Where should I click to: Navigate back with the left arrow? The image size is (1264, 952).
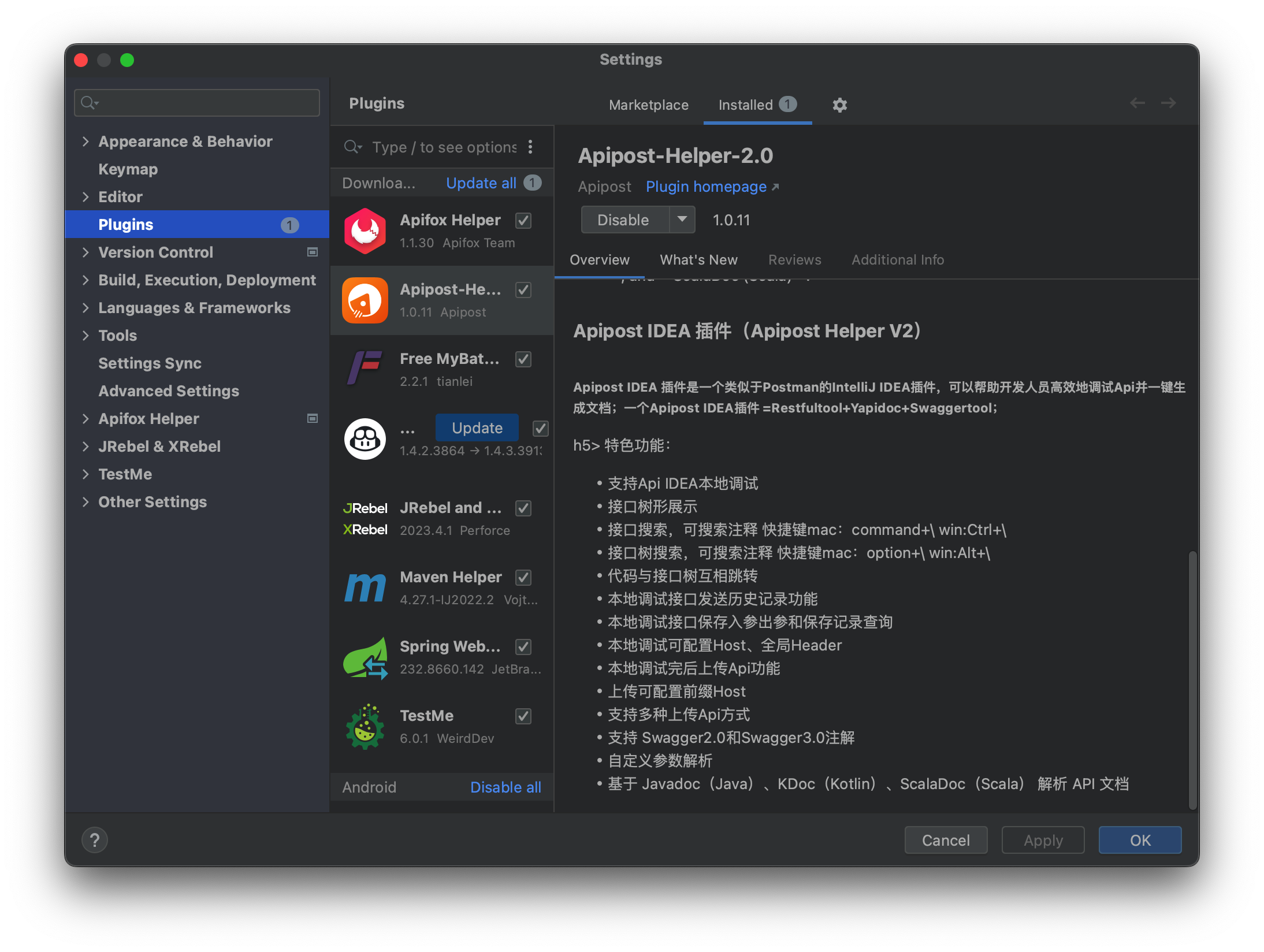[x=1137, y=103]
